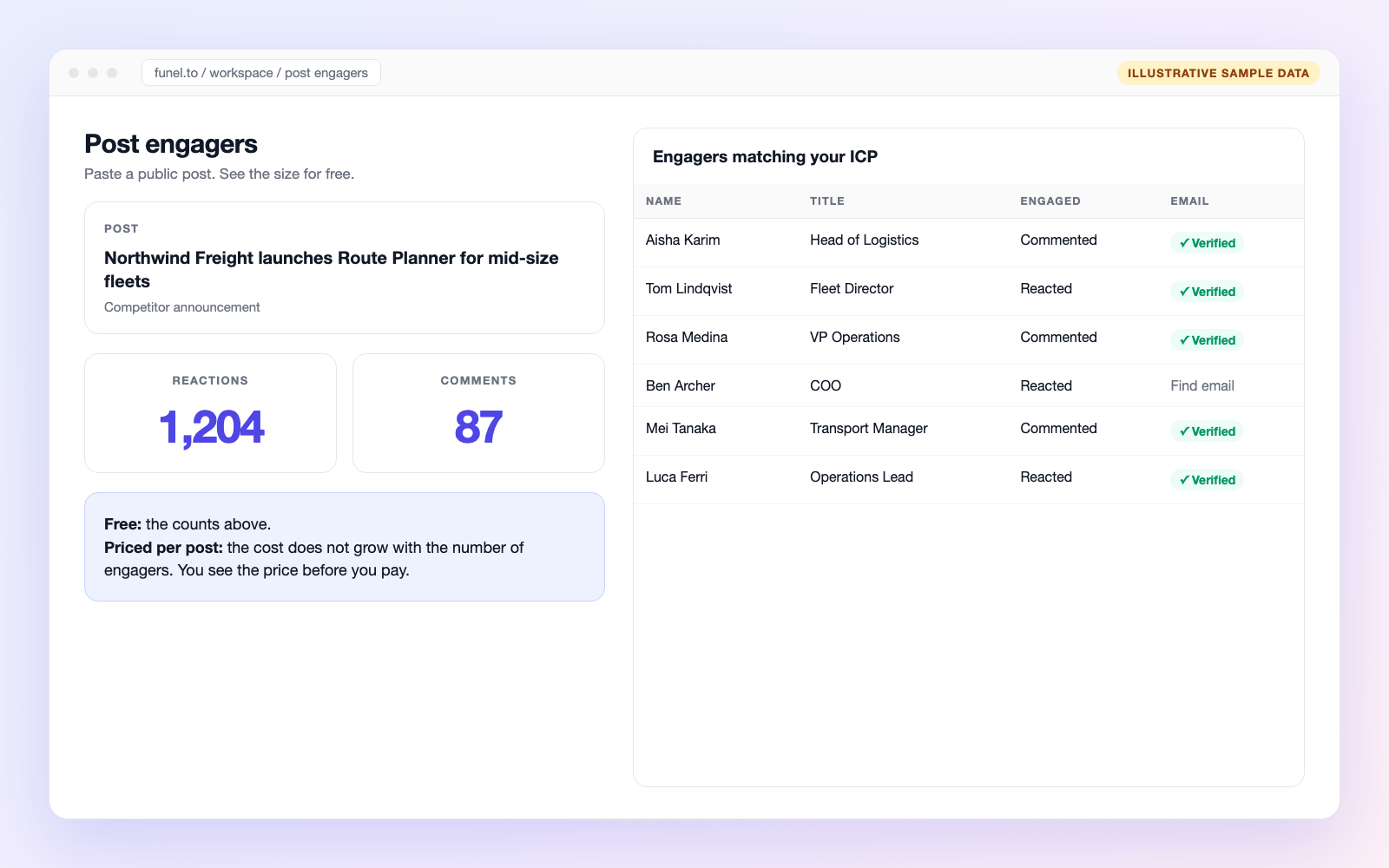Click 'VP Operations' title cell
This screenshot has height=868, width=1389.
click(855, 338)
